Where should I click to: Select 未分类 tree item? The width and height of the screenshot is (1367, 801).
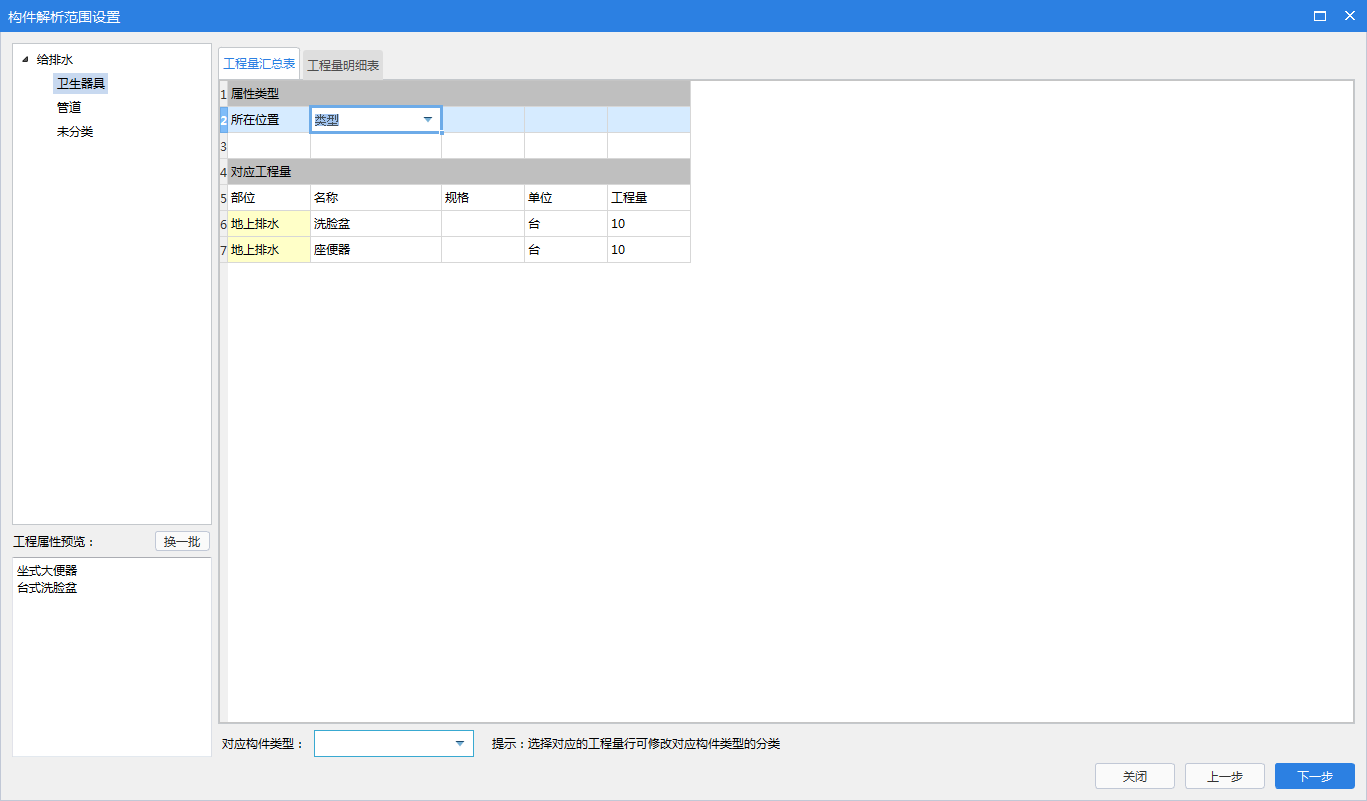75,132
